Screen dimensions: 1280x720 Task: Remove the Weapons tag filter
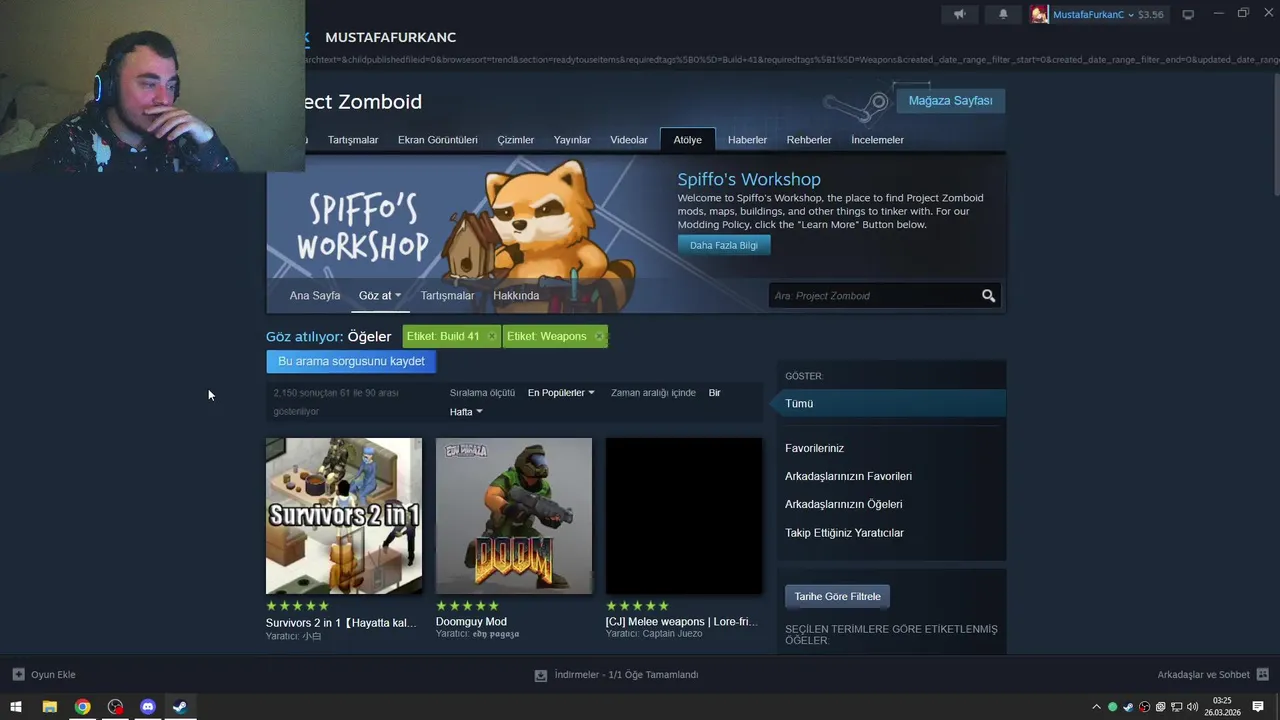[x=599, y=337]
